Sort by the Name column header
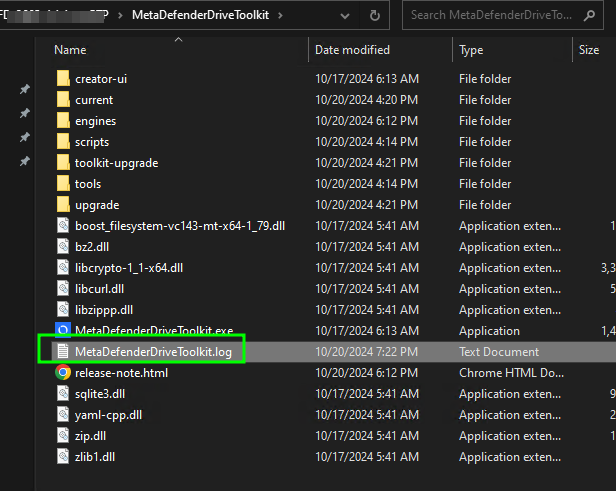 tap(70, 50)
